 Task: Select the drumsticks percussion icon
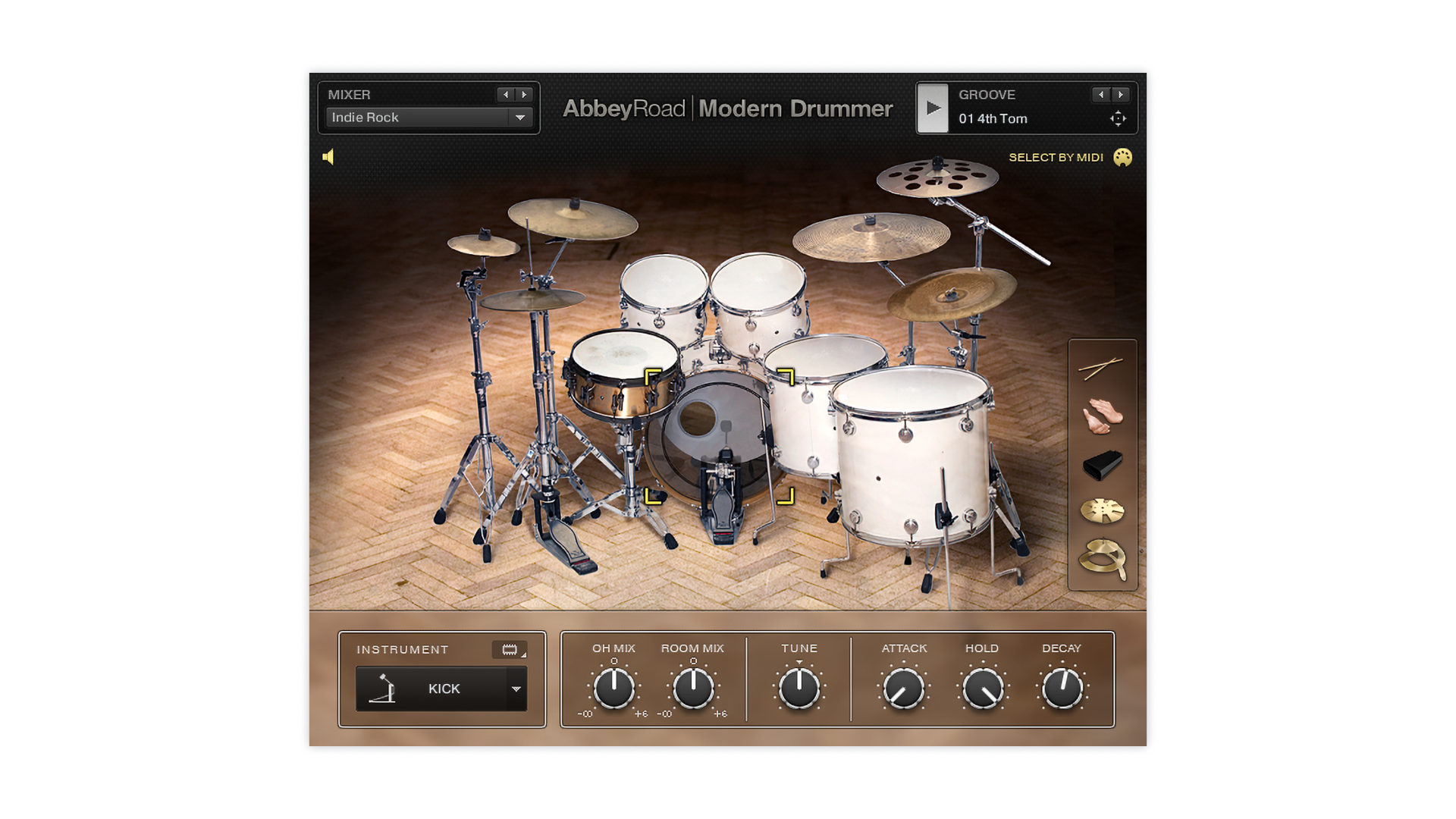[x=1101, y=368]
